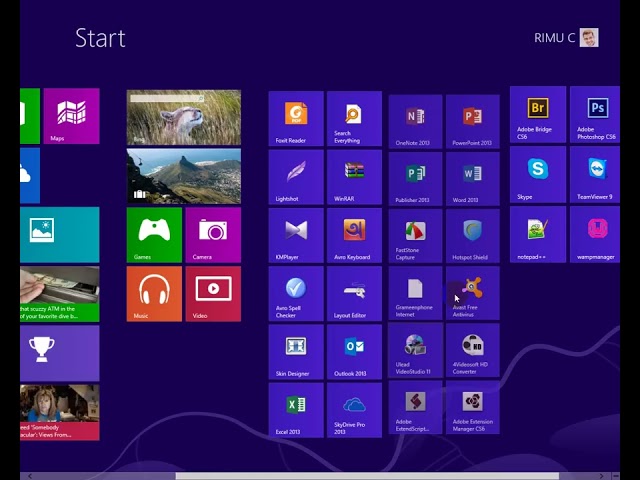Open the Video tile
The image size is (640, 480).
(213, 294)
